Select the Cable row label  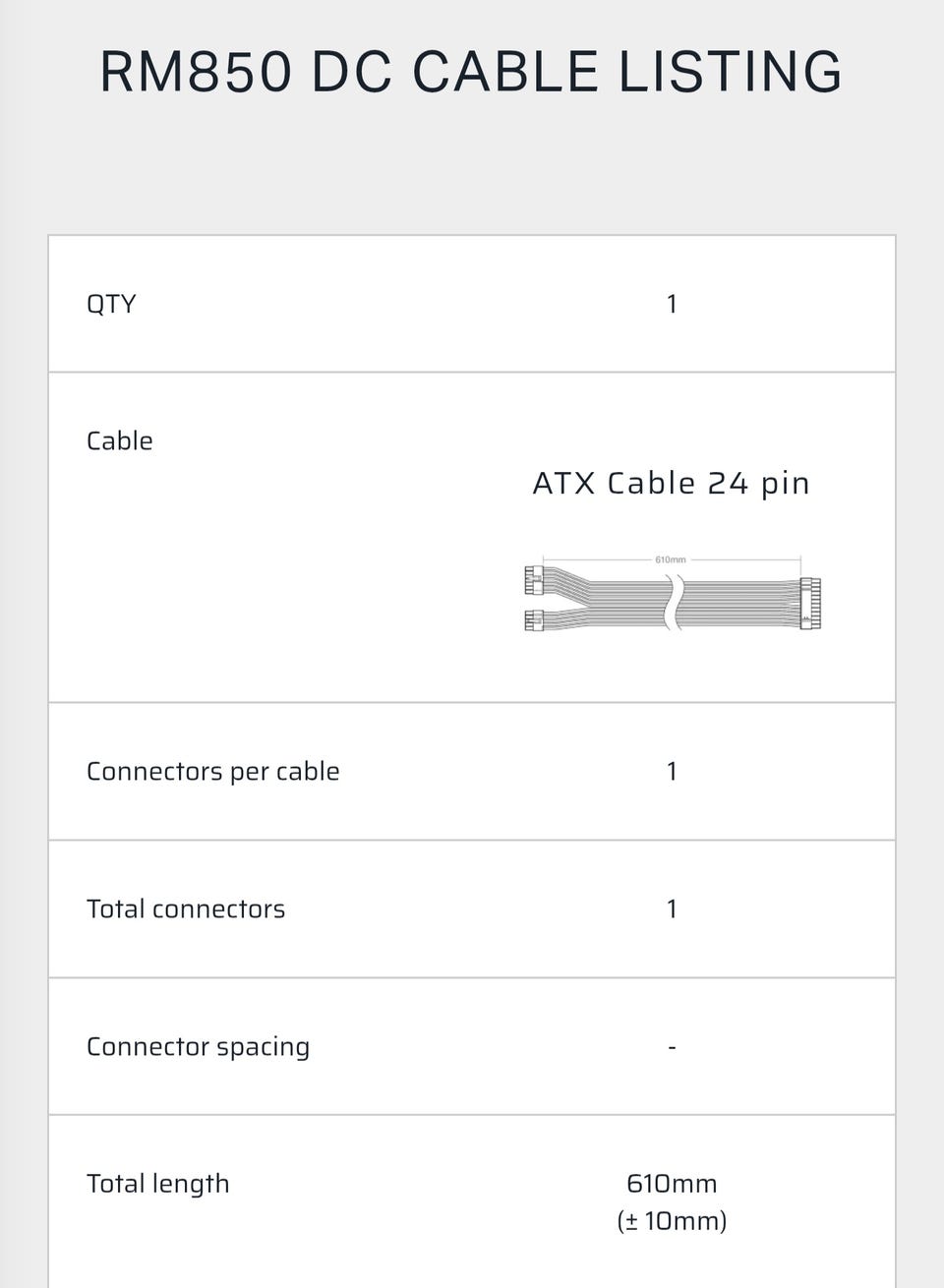point(120,440)
